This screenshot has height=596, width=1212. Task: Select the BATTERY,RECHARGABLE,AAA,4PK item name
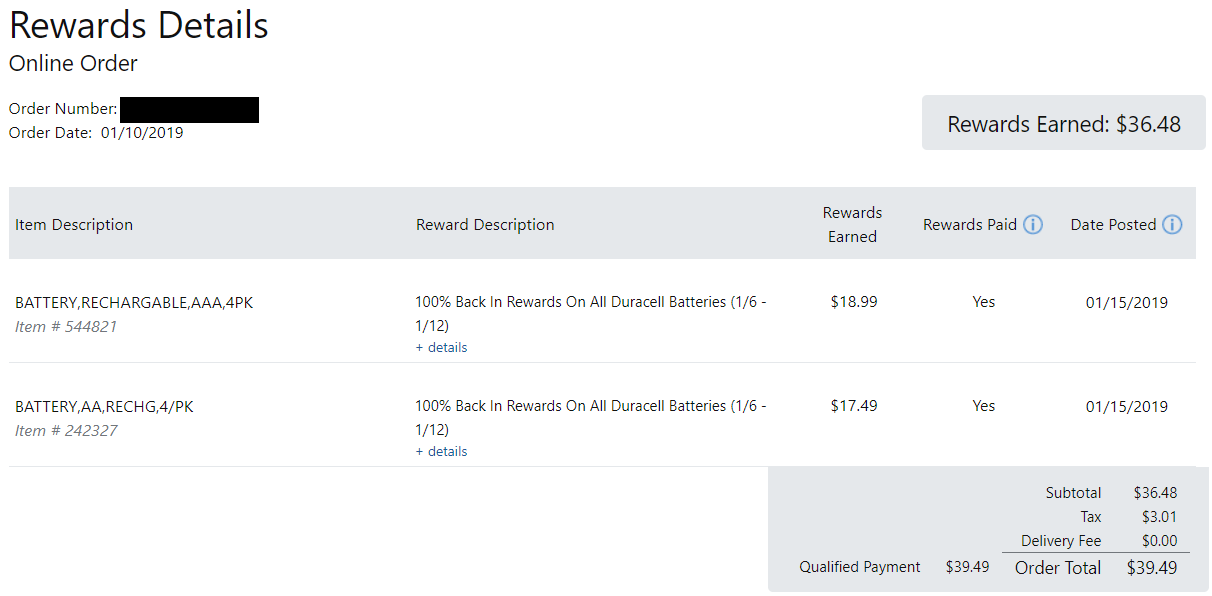click(134, 303)
